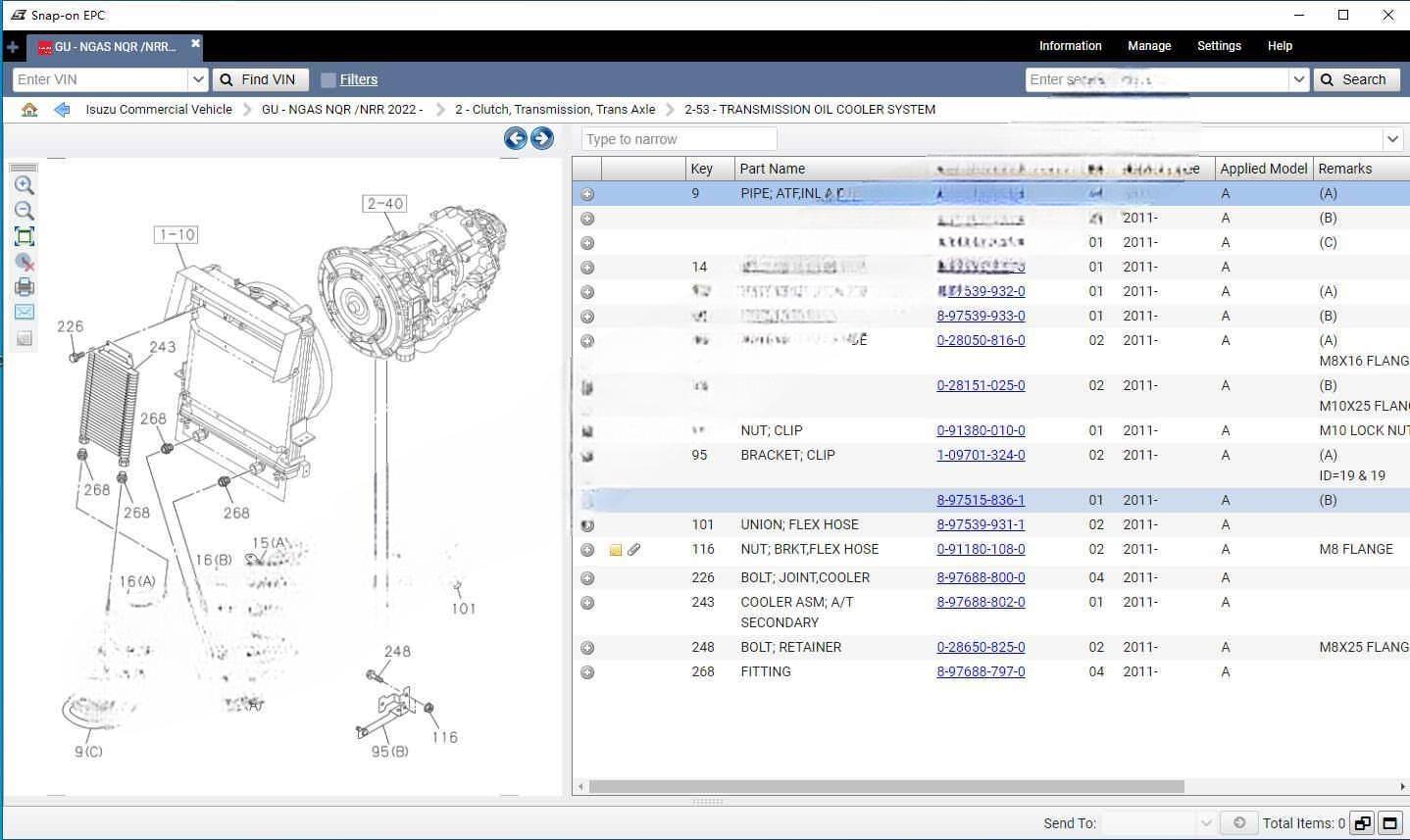Click the Find VIN button
The width and height of the screenshot is (1410, 840).
(x=259, y=79)
